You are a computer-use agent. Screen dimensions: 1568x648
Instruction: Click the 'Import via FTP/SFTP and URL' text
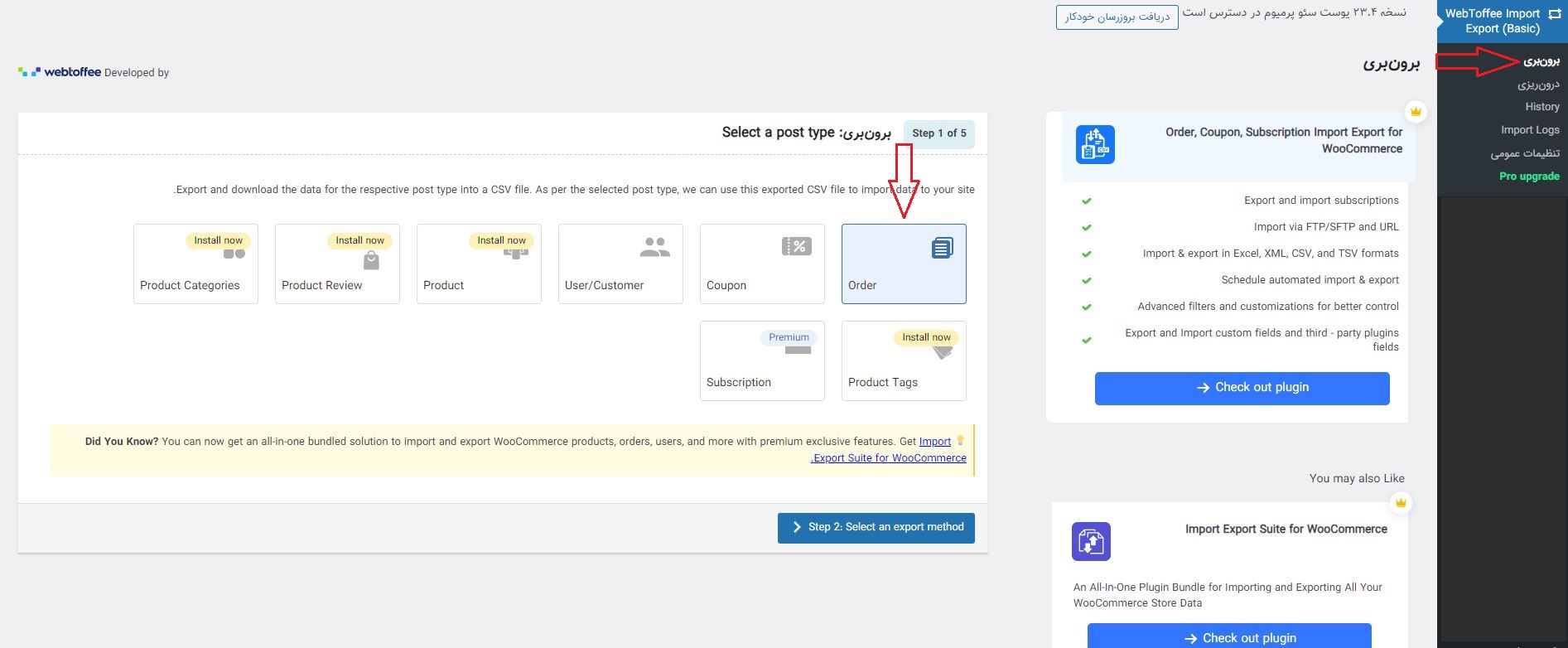1326,227
